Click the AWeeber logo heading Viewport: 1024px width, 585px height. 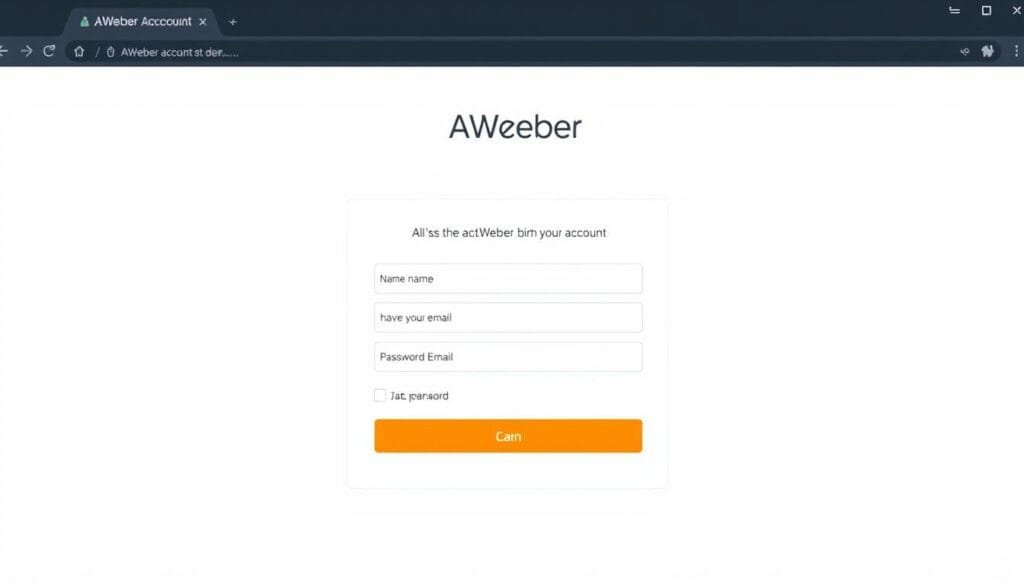coord(515,127)
